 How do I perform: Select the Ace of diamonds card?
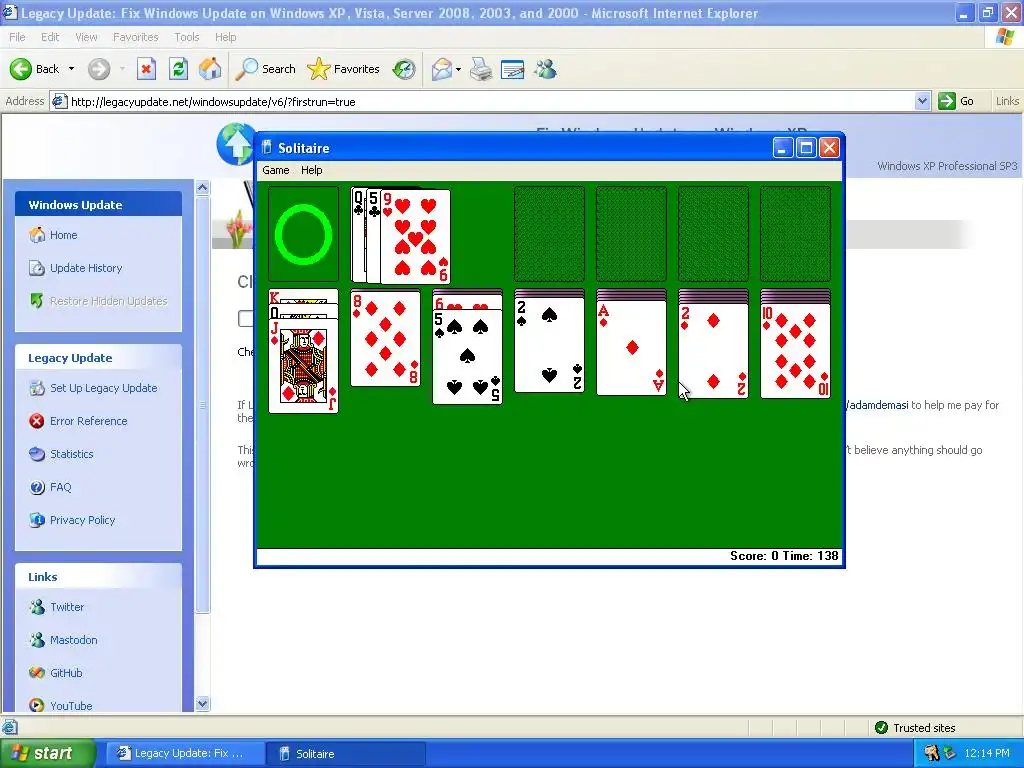pyautogui.click(x=632, y=347)
